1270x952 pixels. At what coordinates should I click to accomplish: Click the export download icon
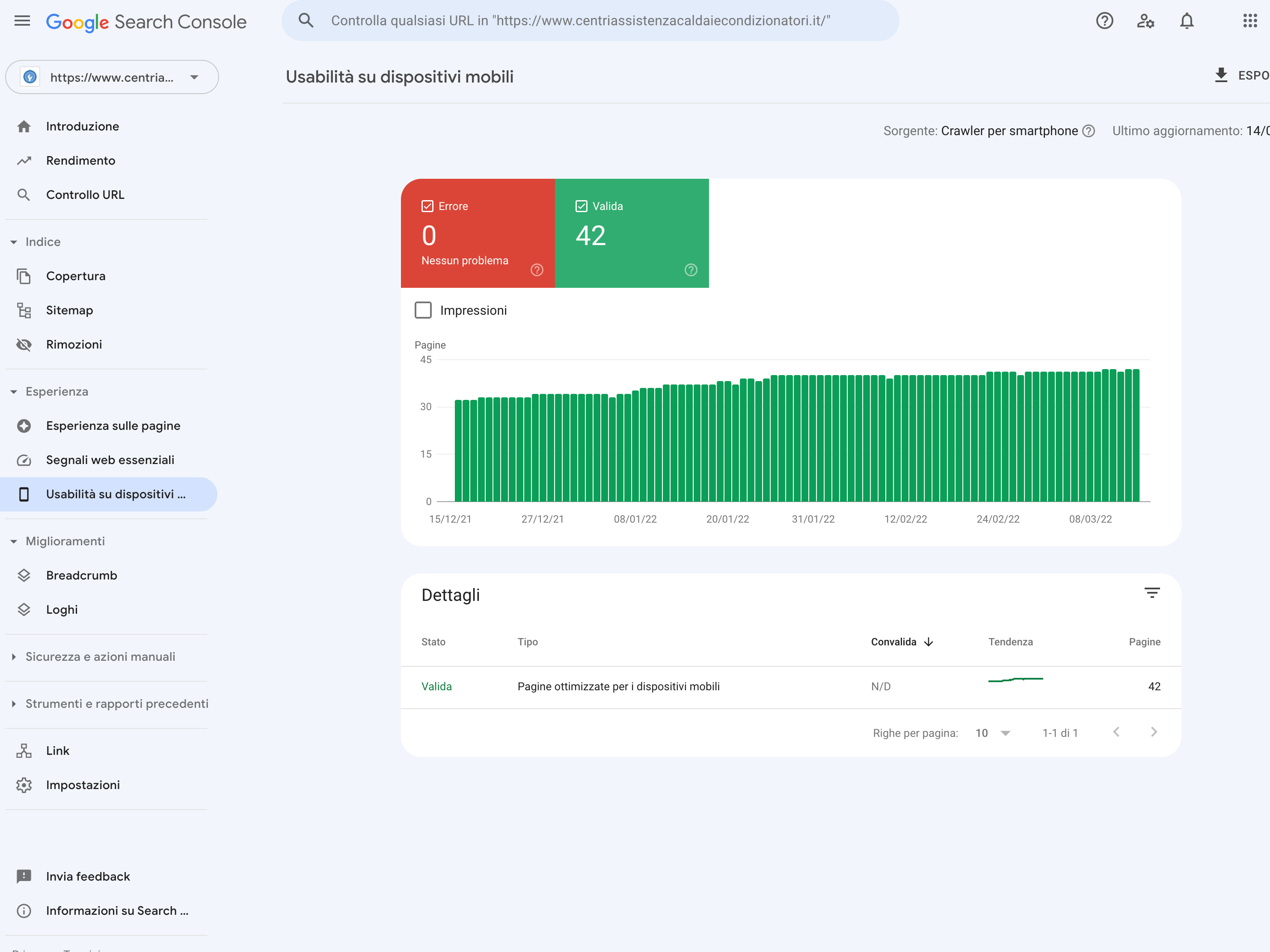tap(1221, 75)
